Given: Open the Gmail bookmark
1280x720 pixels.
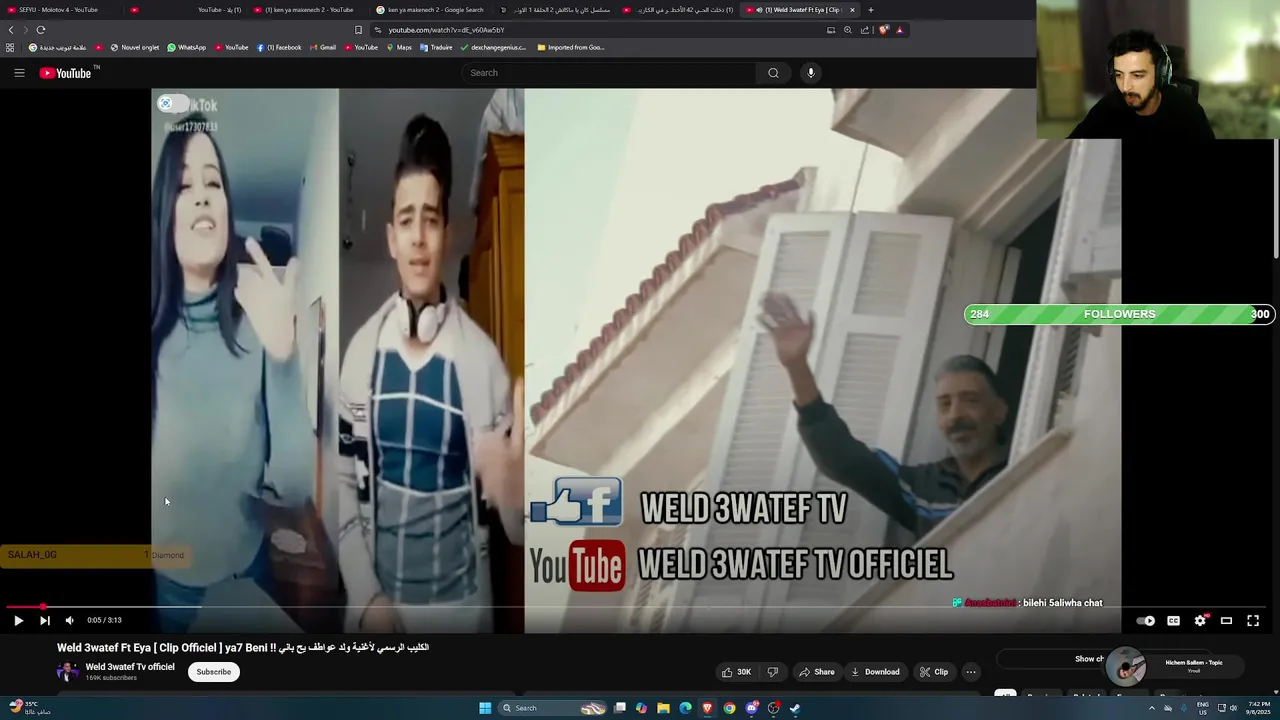Looking at the screenshot, I should point(322,47).
